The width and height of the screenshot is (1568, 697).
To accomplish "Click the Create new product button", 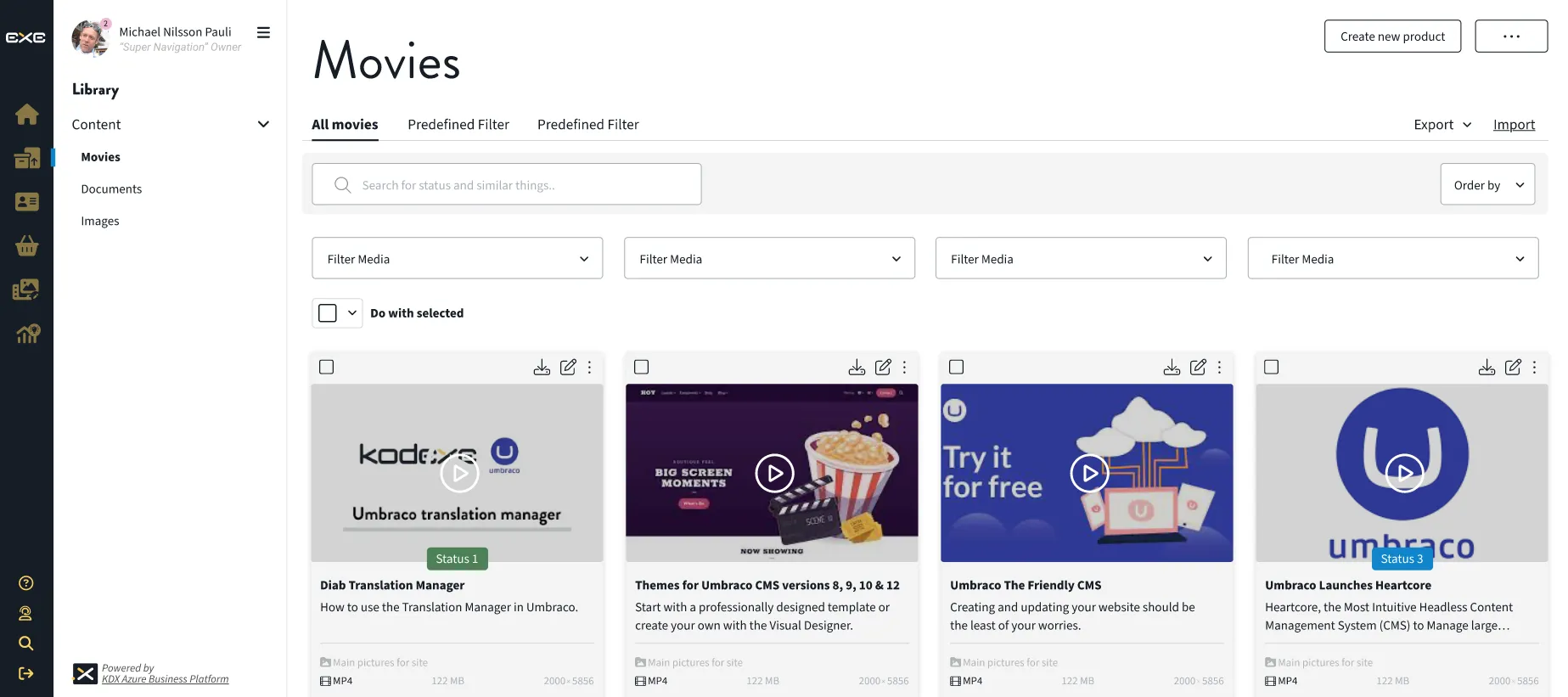I will (1392, 37).
